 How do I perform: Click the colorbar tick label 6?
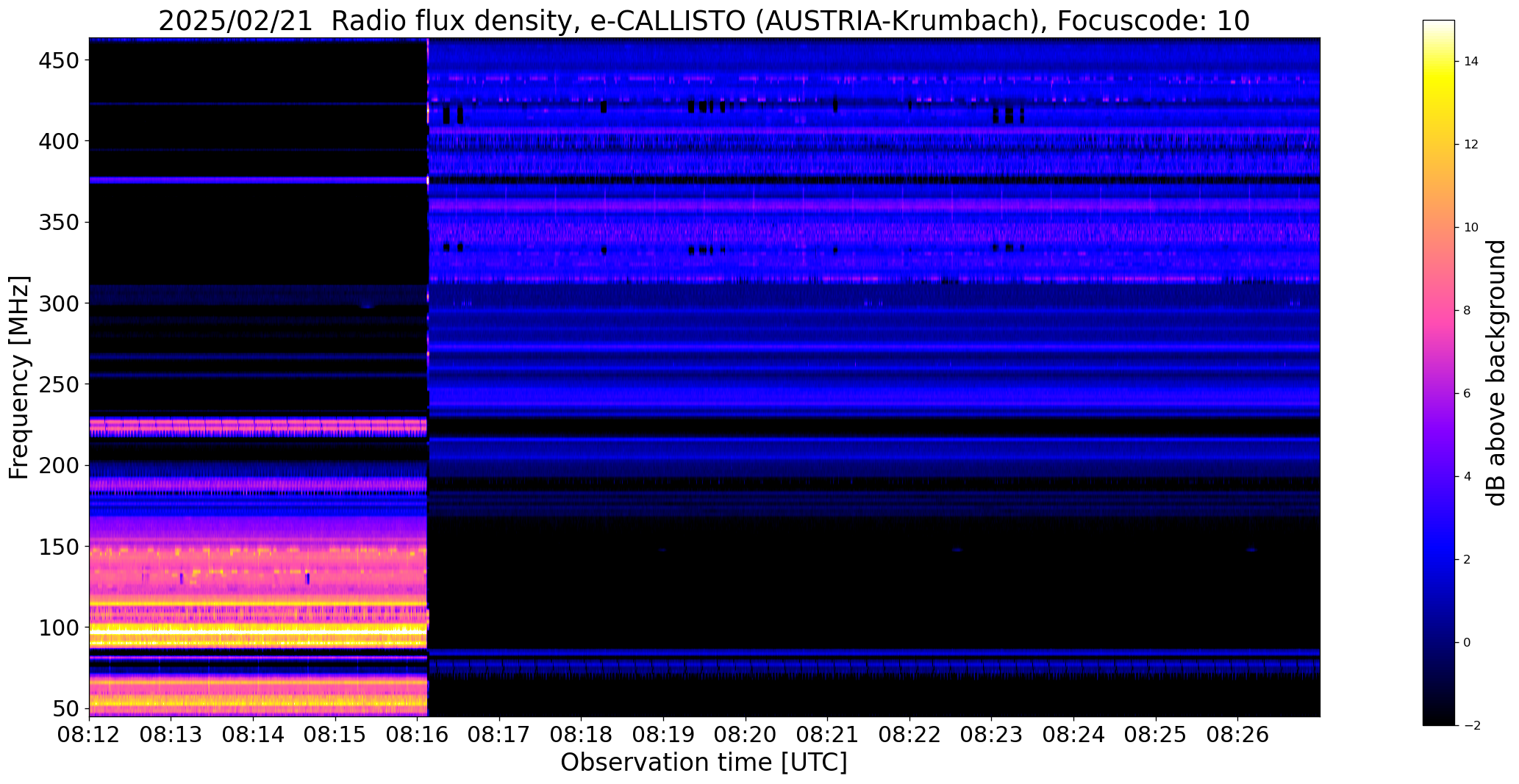click(x=1468, y=394)
